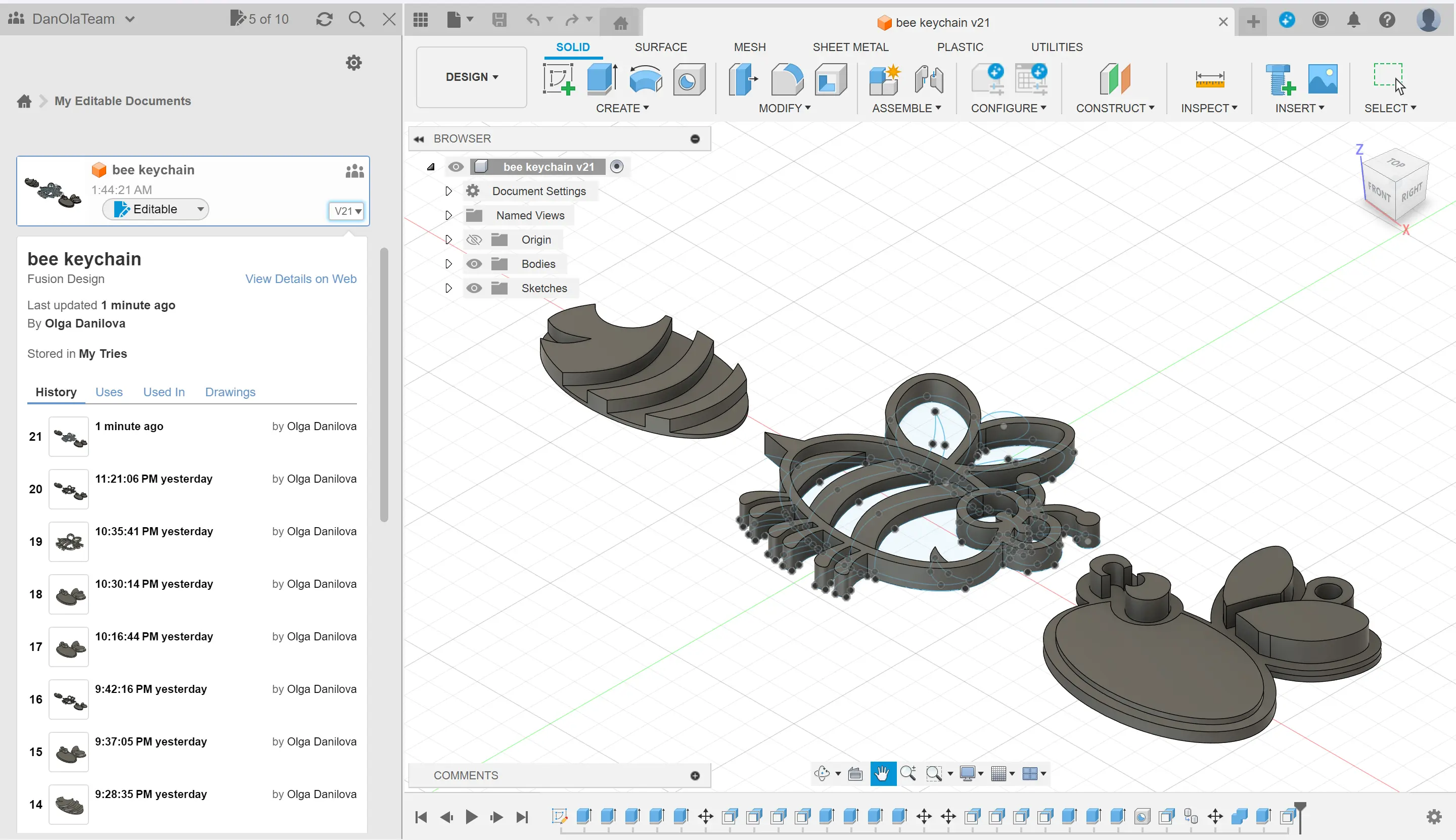
Task: Click the Insert Canvas image icon
Action: pyautogui.click(x=1323, y=79)
